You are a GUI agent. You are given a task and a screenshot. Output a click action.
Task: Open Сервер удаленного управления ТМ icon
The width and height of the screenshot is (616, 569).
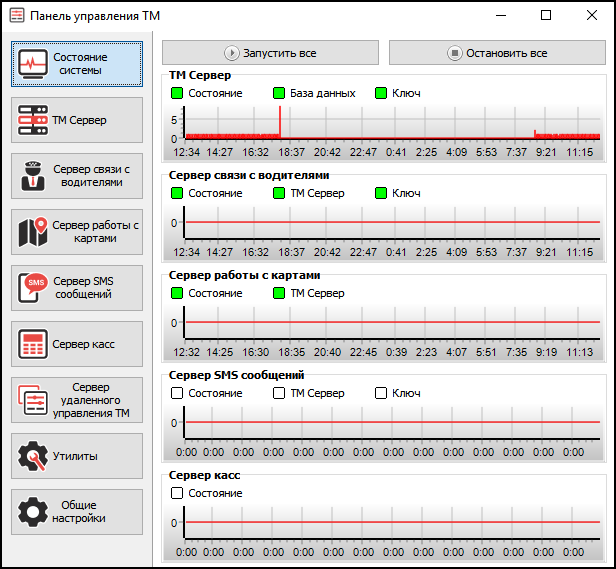click(34, 400)
